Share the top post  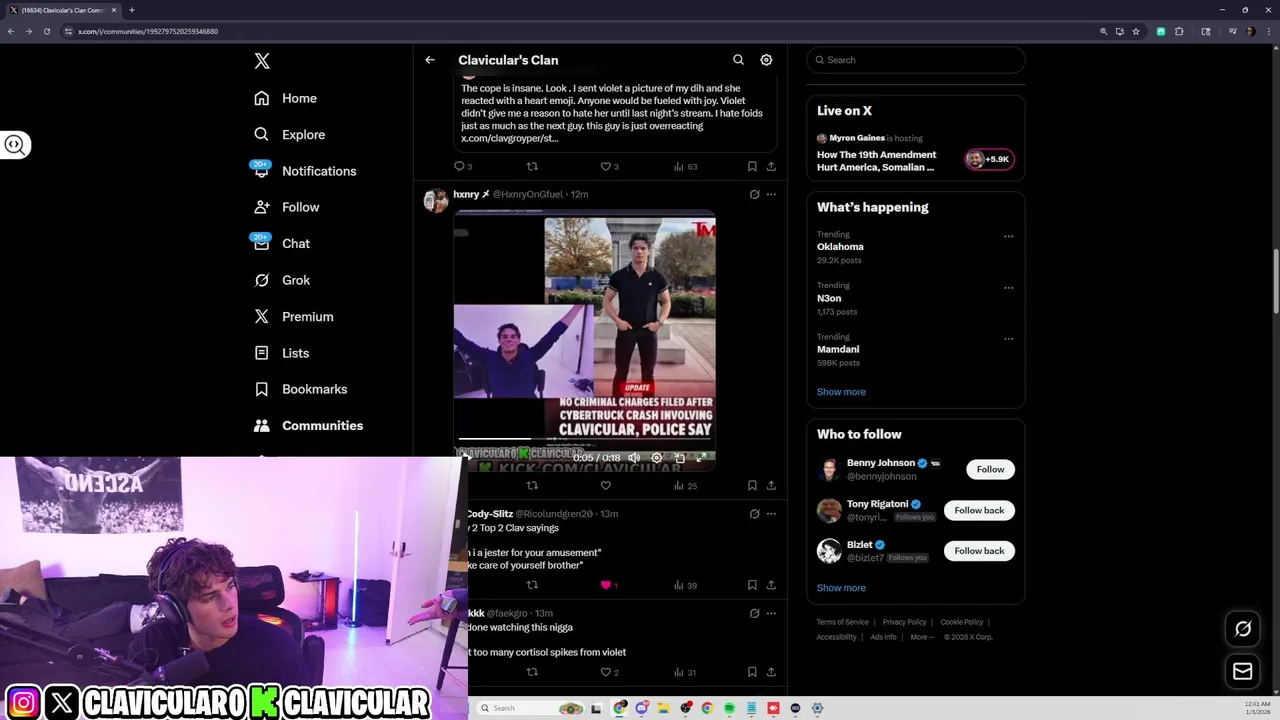(x=771, y=166)
